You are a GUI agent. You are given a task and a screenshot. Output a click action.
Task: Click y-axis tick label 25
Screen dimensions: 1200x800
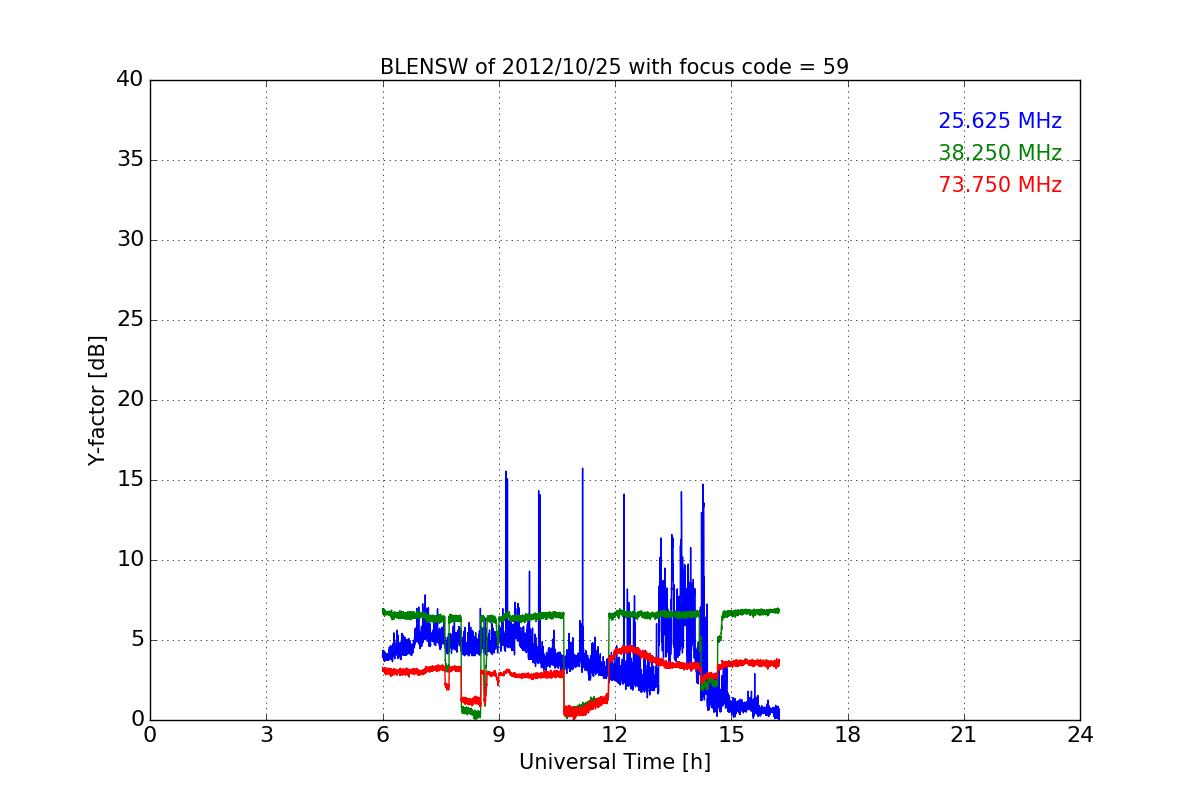pyautogui.click(x=130, y=320)
